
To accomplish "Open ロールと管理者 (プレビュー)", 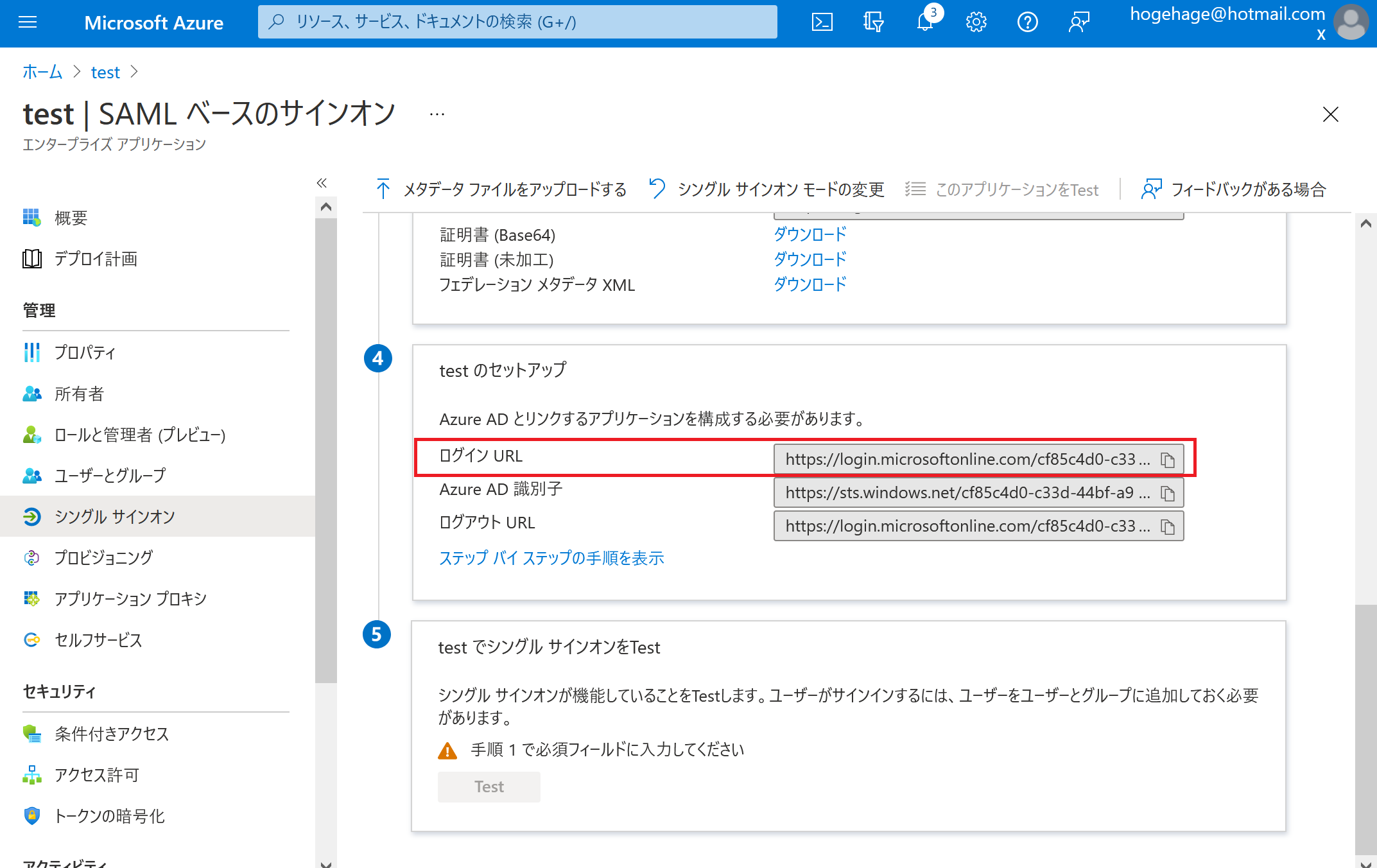I will (157, 435).
